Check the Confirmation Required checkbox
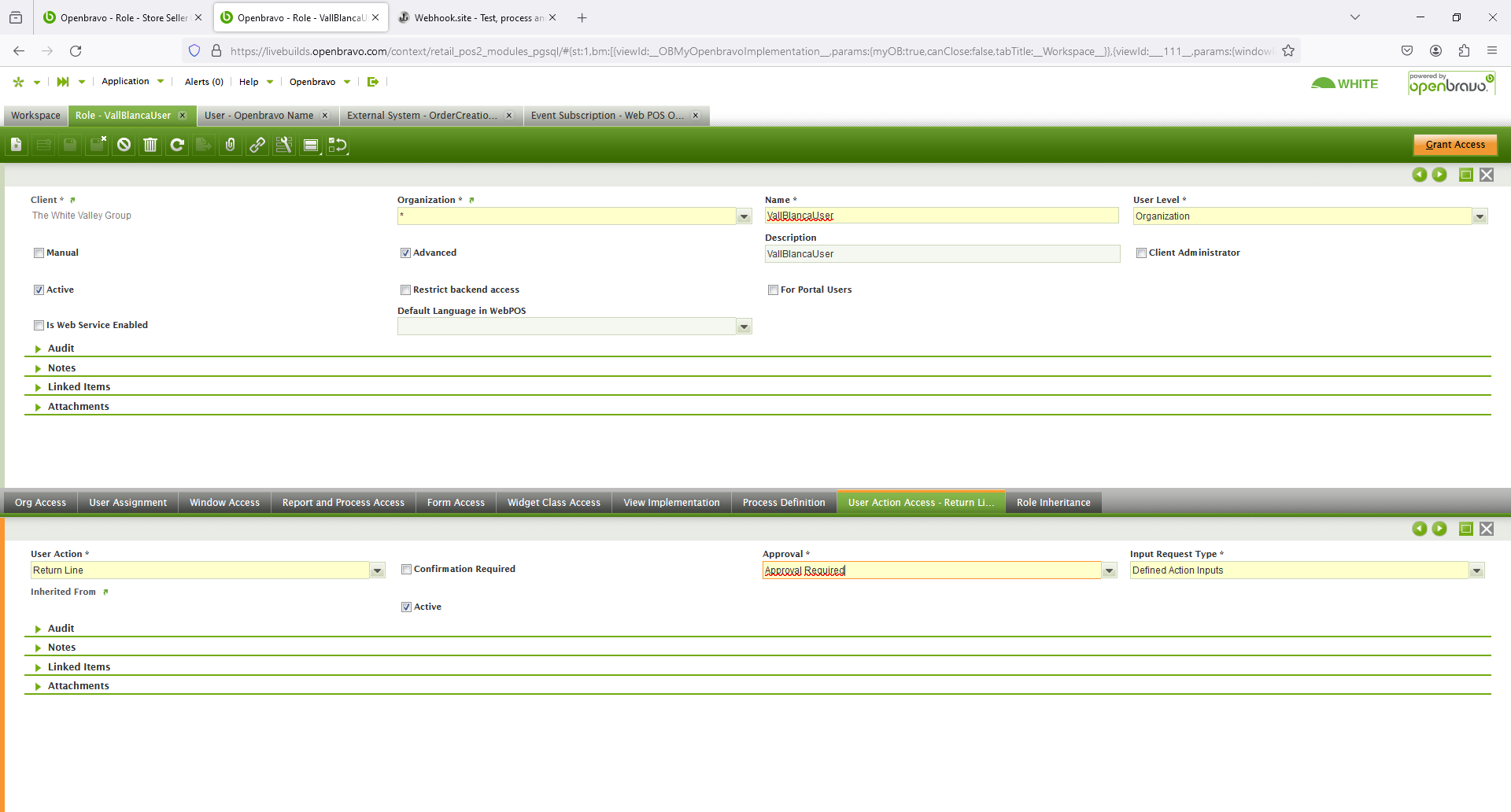The width and height of the screenshot is (1511, 812). (406, 570)
